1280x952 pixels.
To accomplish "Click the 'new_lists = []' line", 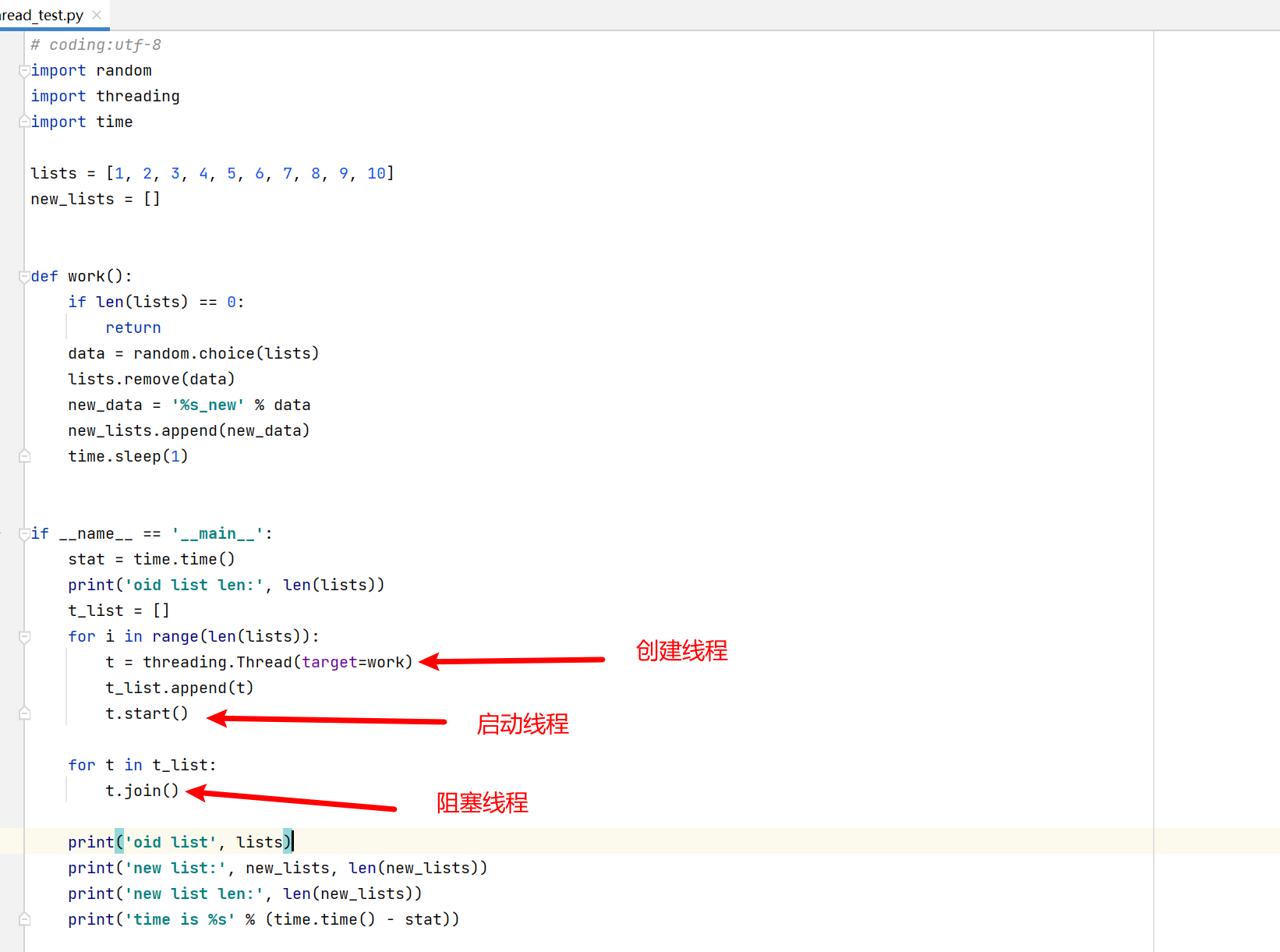I will [96, 199].
